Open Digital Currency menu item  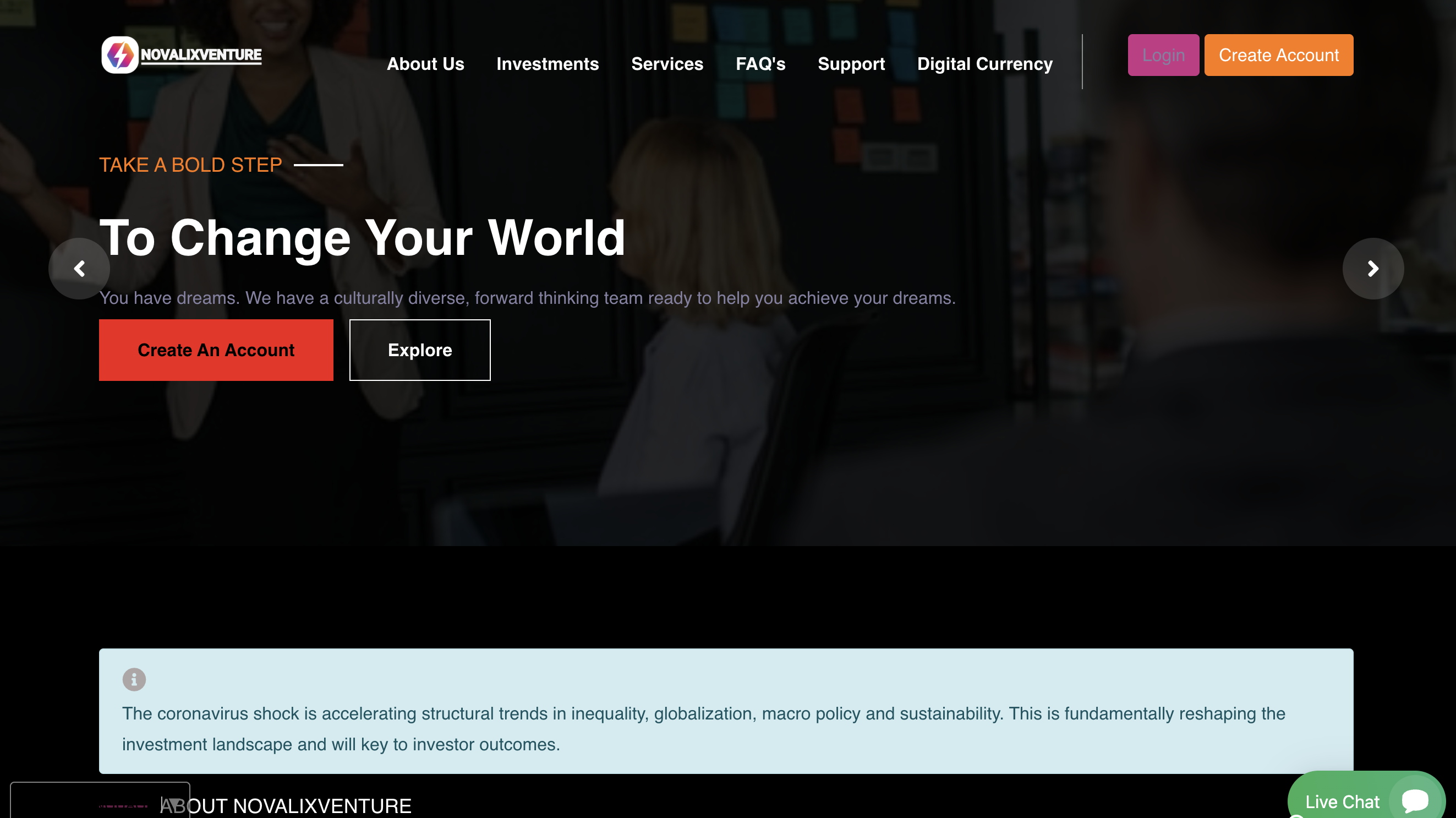click(984, 64)
